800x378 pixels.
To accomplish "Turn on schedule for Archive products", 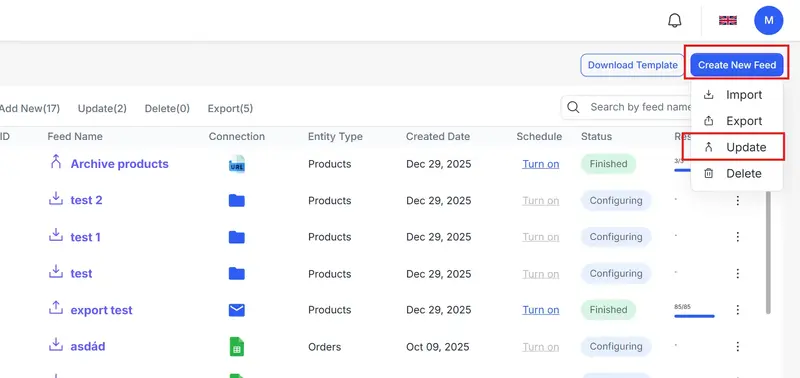I will 541,164.
